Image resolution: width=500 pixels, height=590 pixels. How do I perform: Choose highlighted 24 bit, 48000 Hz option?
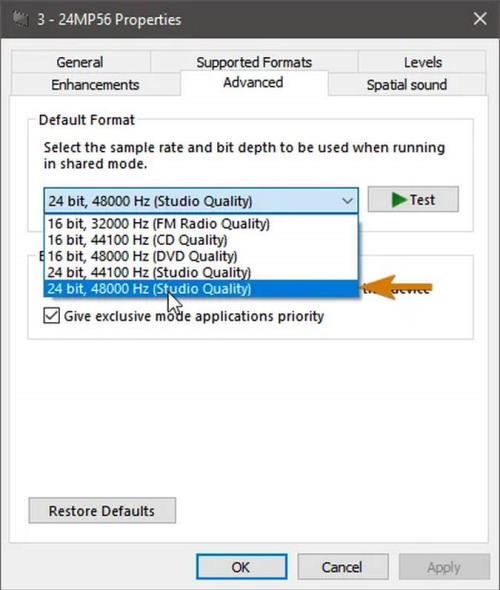pyautogui.click(x=201, y=289)
